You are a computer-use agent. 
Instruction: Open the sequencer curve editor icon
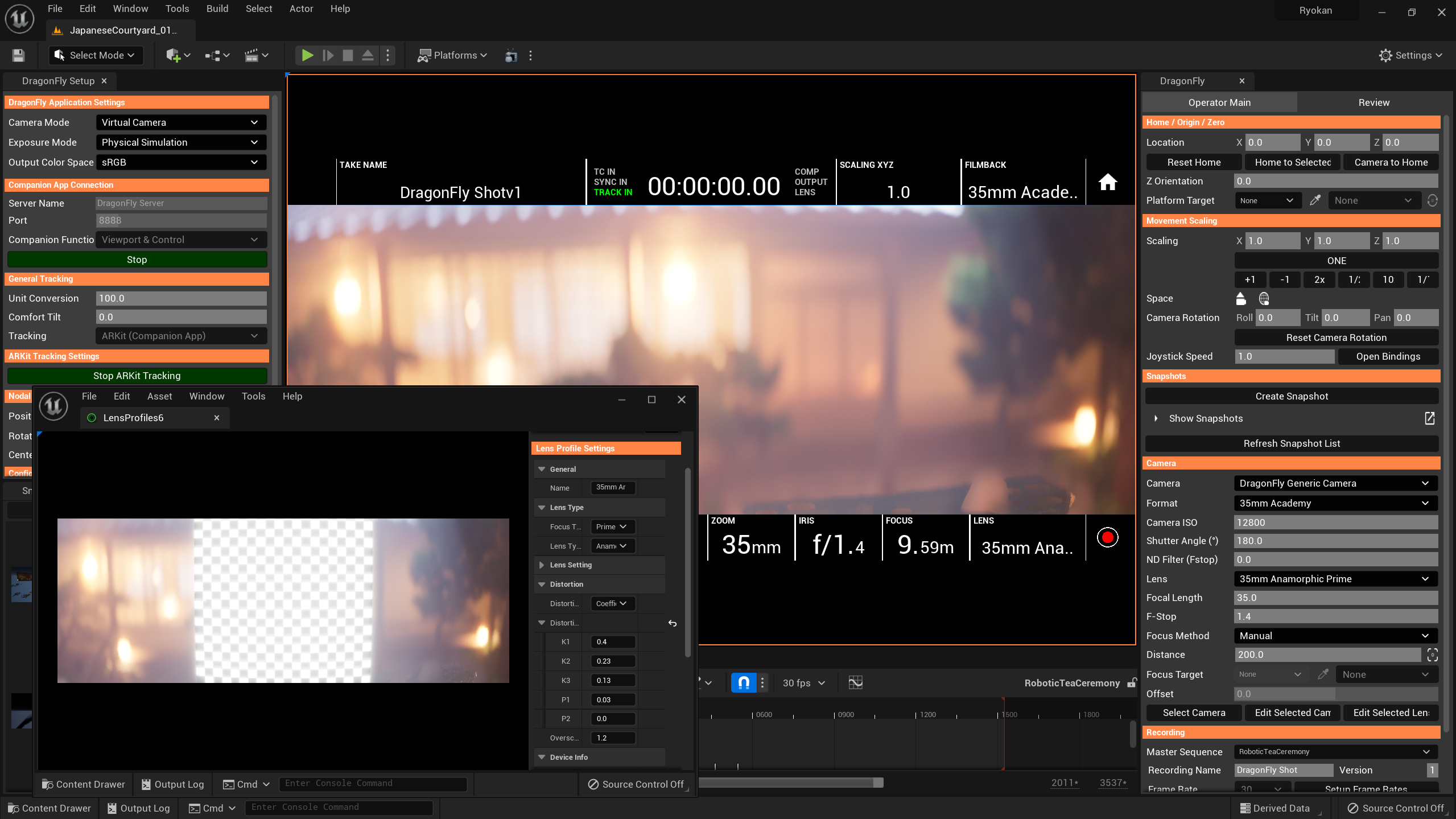(855, 682)
